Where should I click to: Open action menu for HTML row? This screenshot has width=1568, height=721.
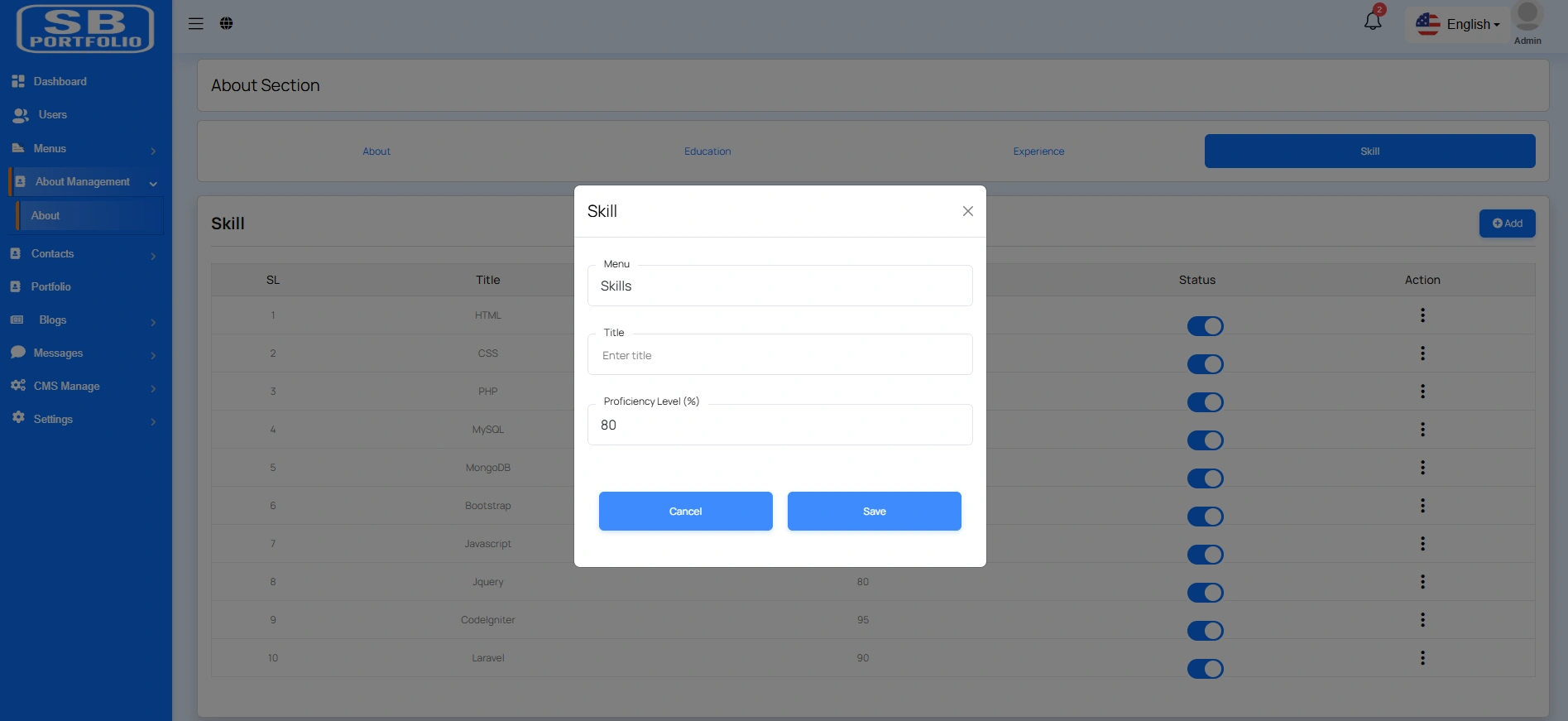(x=1422, y=315)
